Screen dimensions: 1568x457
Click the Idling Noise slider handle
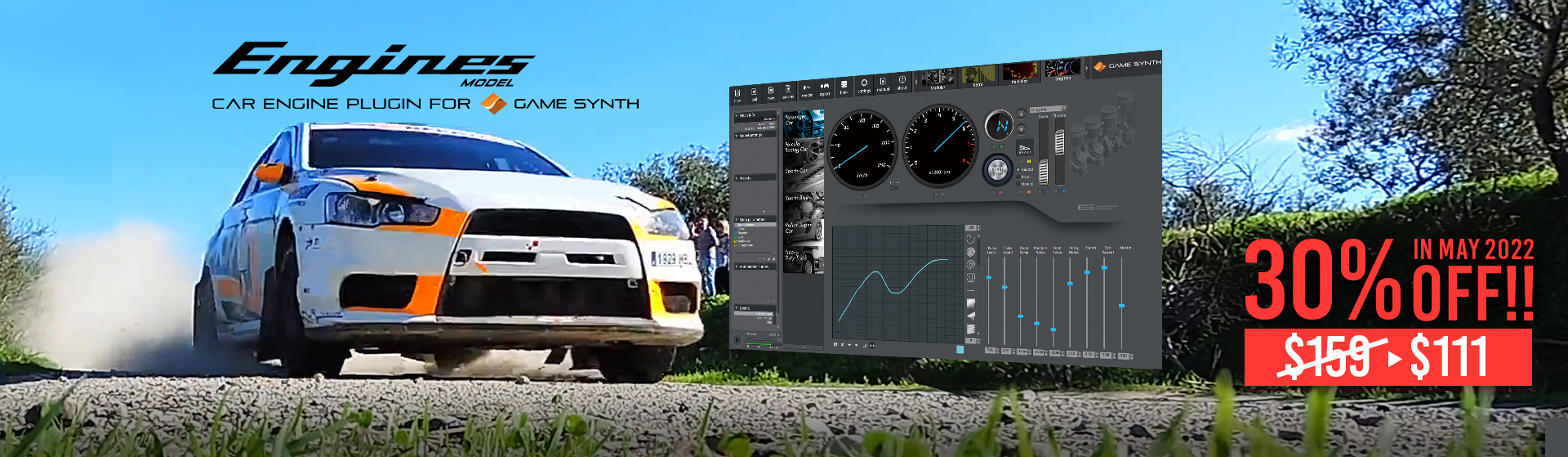coord(1070,284)
